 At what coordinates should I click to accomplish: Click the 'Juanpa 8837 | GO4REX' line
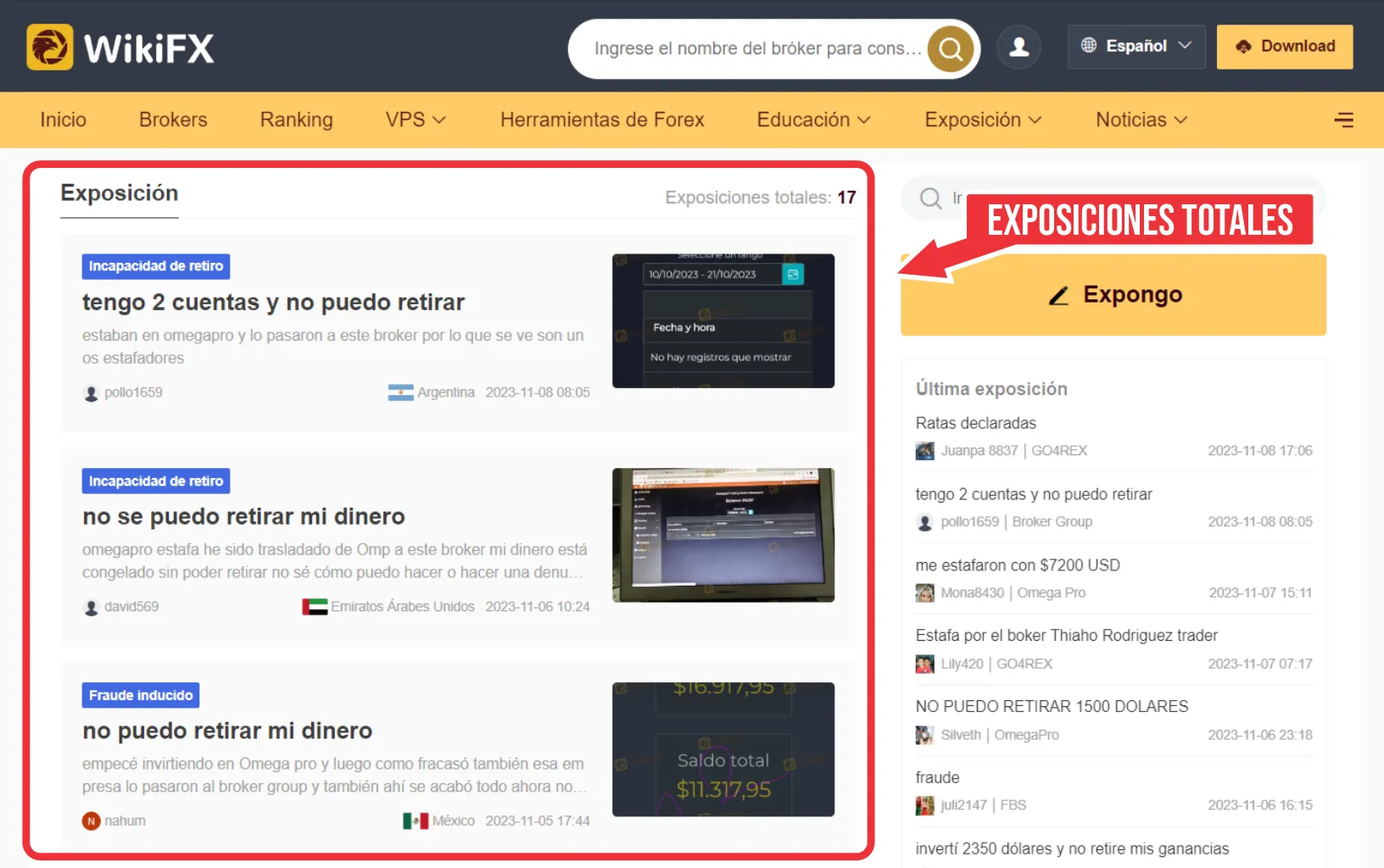[1013, 451]
